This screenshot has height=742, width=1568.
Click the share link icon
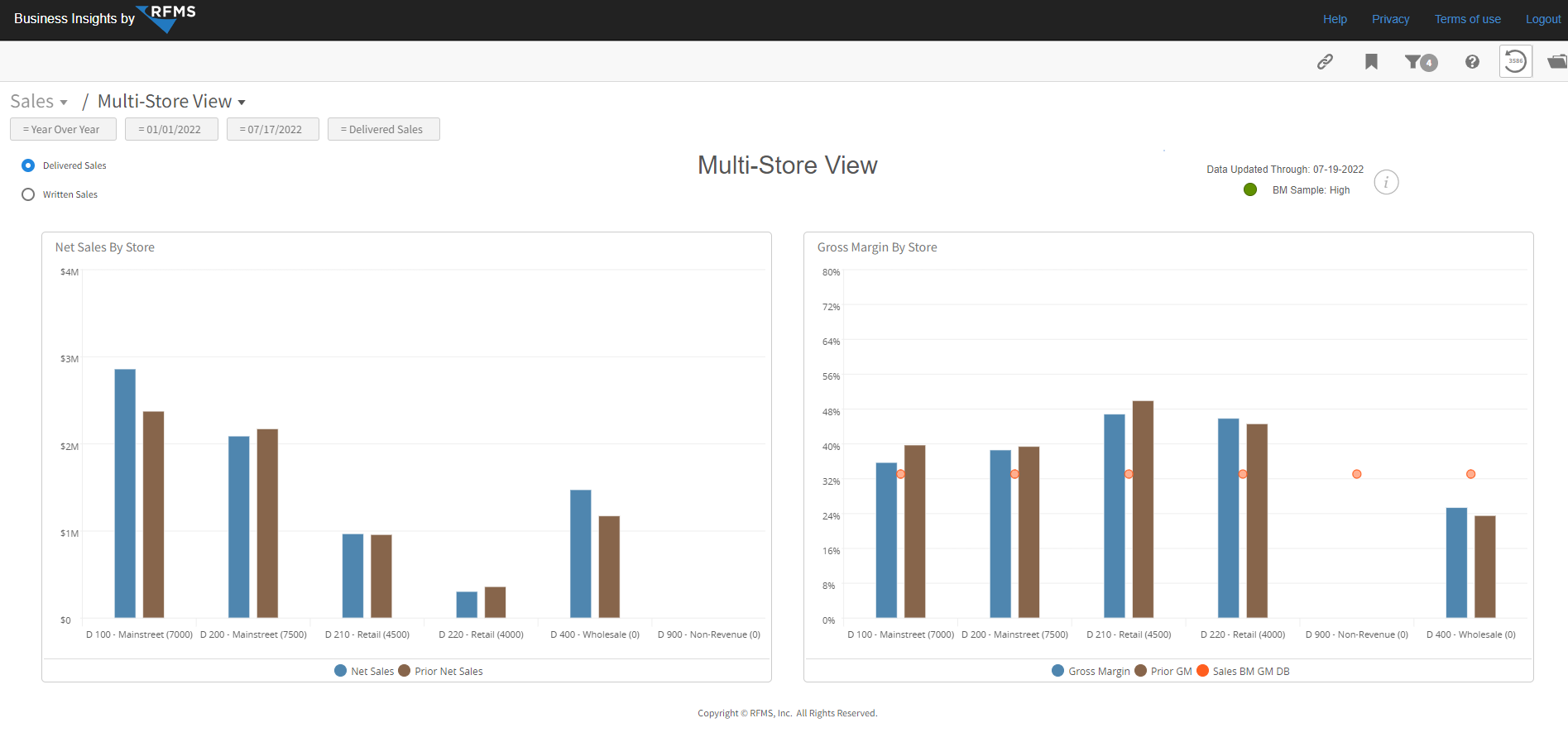coord(1325,61)
